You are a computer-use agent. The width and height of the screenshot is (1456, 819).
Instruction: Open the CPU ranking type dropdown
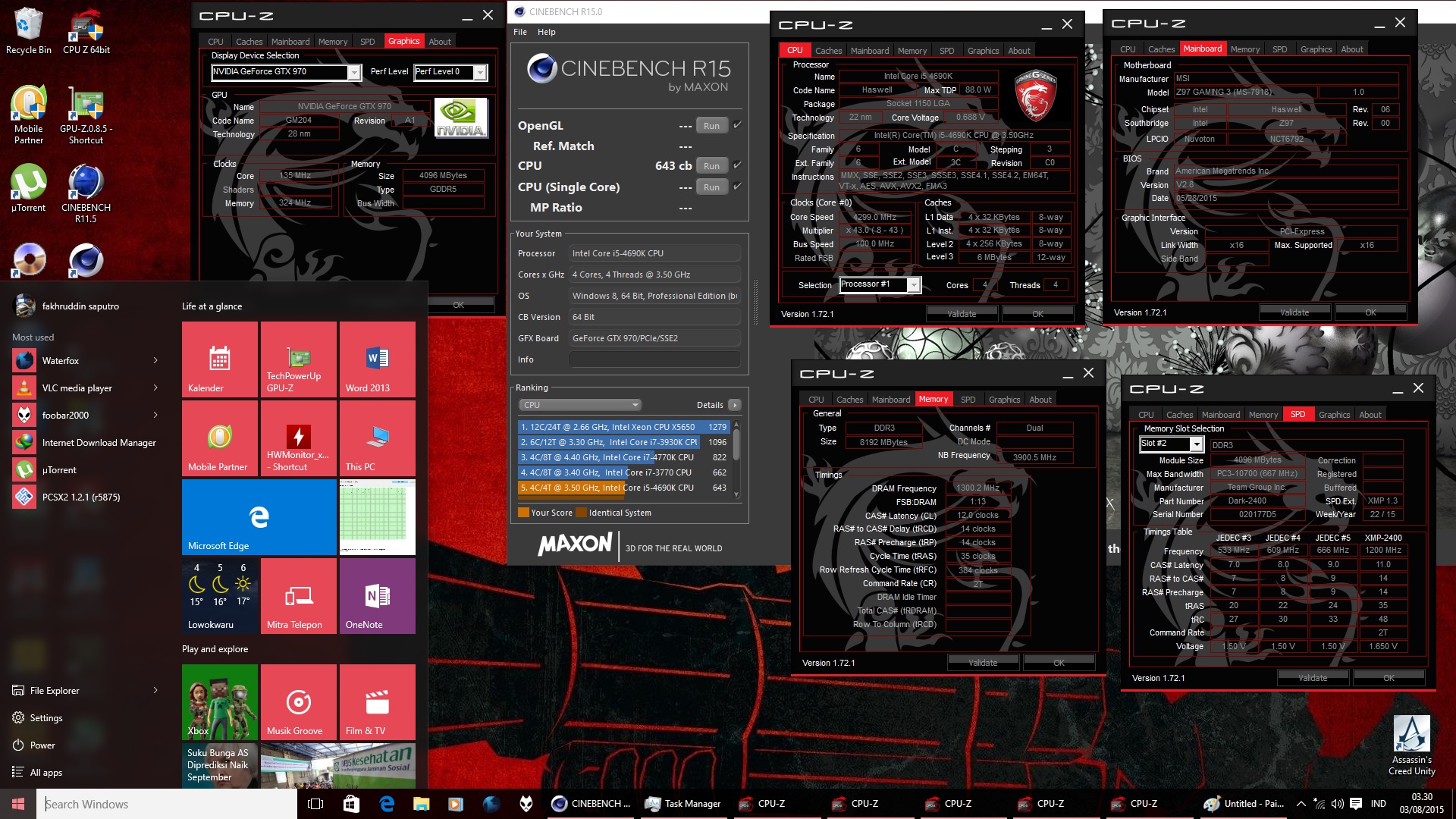[x=580, y=405]
